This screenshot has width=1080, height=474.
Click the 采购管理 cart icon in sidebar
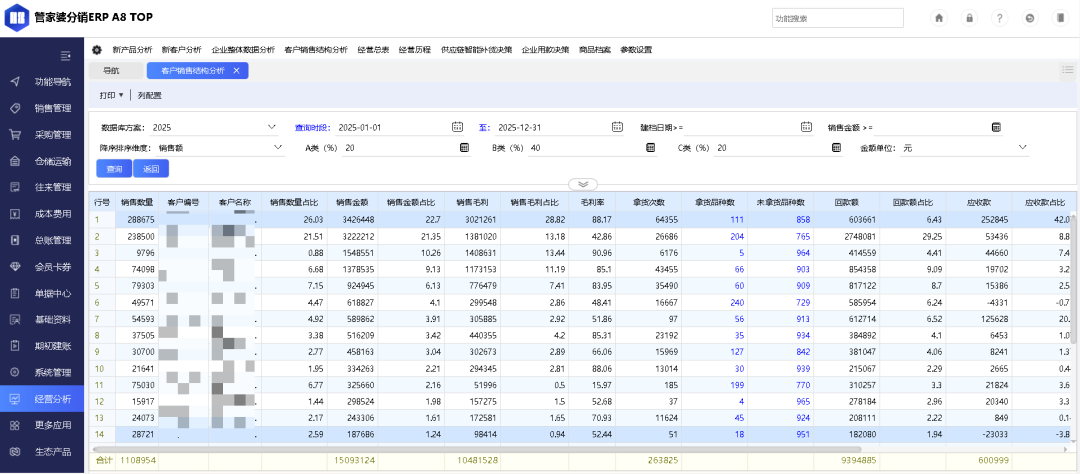[14, 134]
